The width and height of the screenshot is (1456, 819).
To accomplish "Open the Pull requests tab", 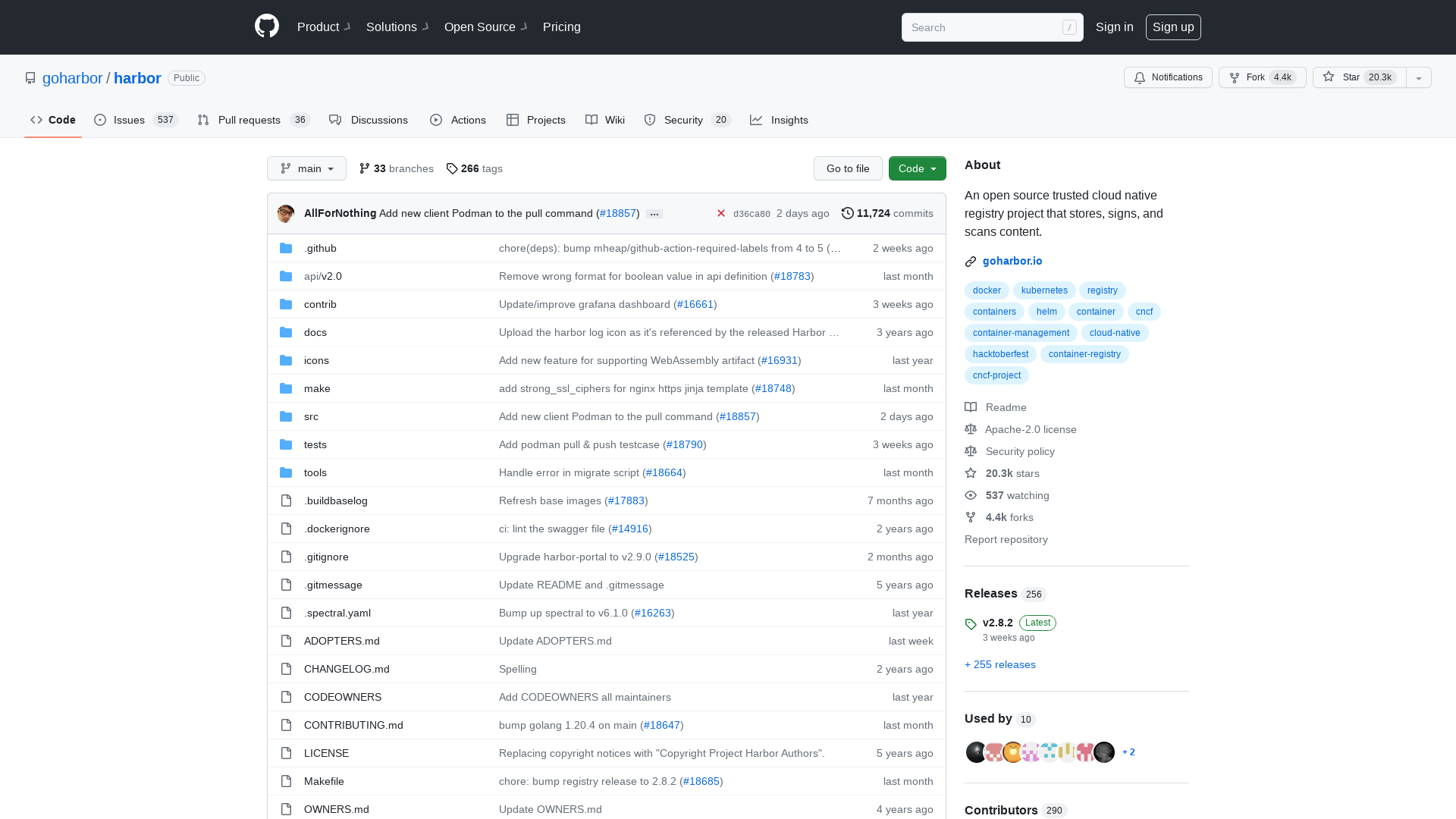I will tap(254, 120).
